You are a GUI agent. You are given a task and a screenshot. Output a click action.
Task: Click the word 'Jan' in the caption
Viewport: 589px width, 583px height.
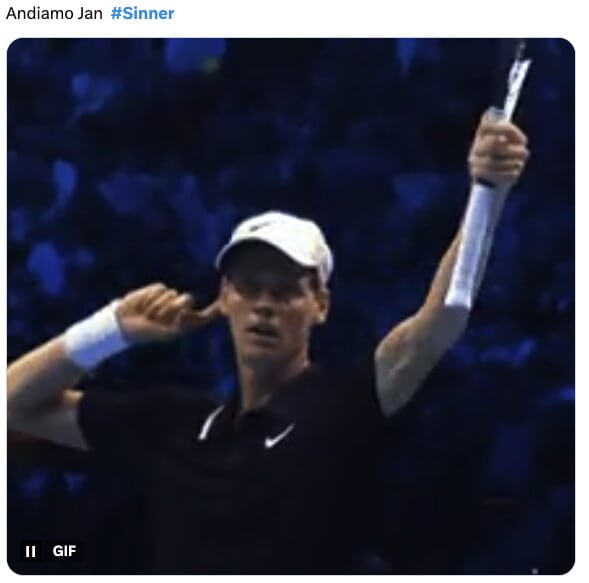point(90,13)
